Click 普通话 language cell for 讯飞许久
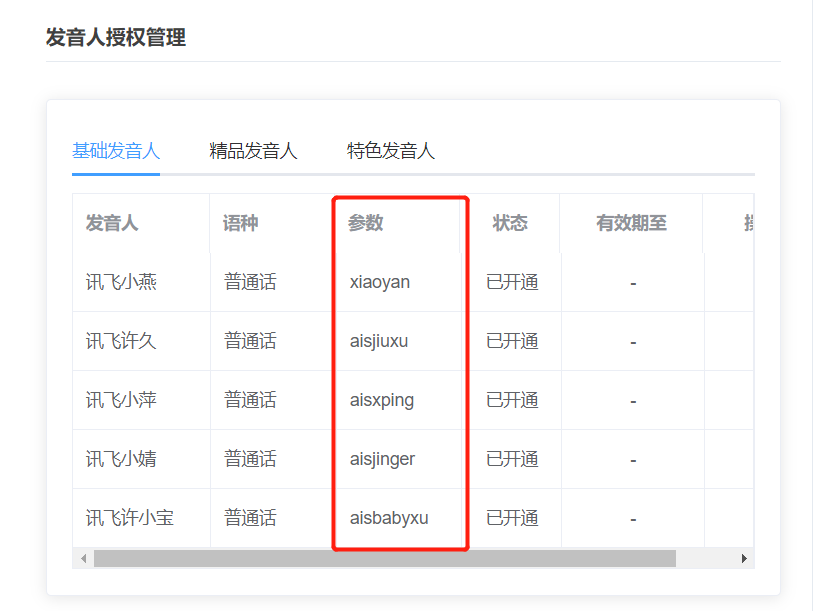The height and width of the screenshot is (611, 836). pos(250,341)
